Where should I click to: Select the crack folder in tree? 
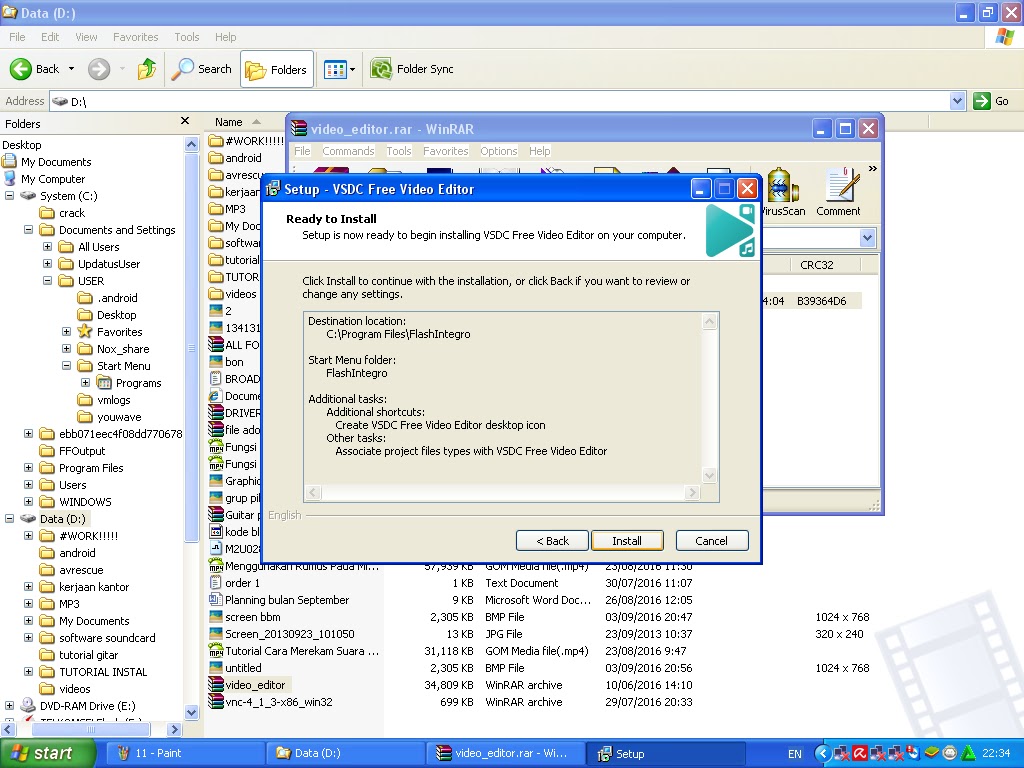72,213
